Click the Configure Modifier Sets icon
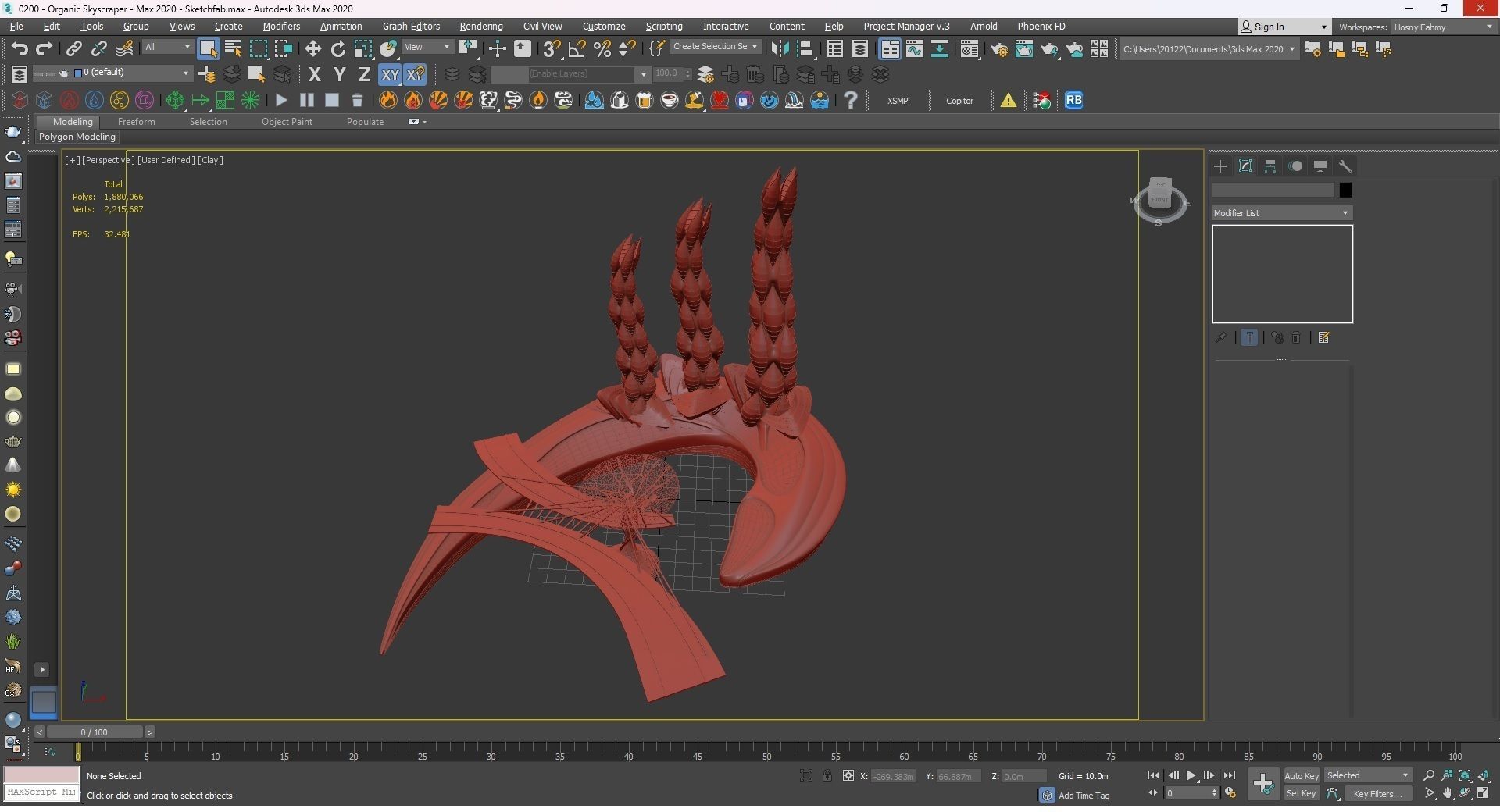1500x812 pixels. [x=1323, y=338]
